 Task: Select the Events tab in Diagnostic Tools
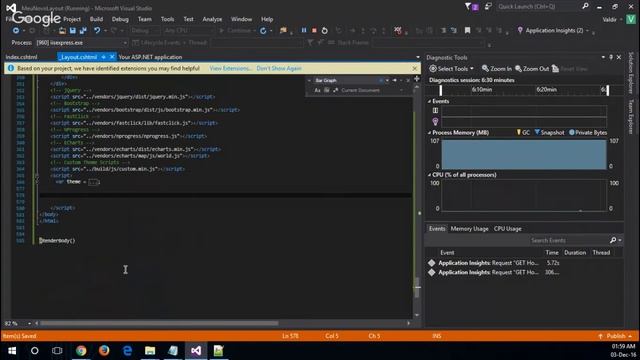(x=437, y=229)
